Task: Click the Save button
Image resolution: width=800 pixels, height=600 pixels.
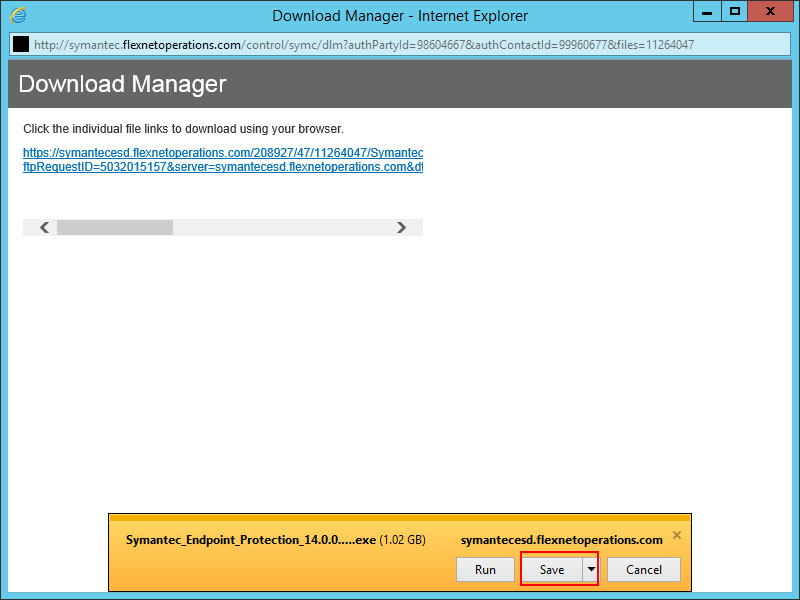Action: point(552,569)
